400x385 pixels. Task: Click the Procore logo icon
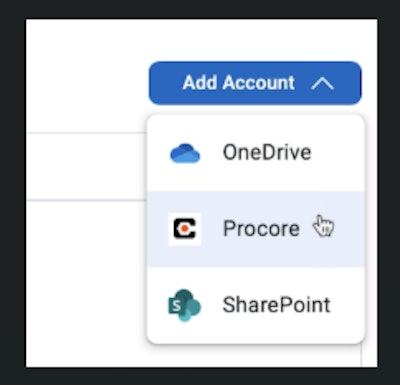(x=185, y=229)
